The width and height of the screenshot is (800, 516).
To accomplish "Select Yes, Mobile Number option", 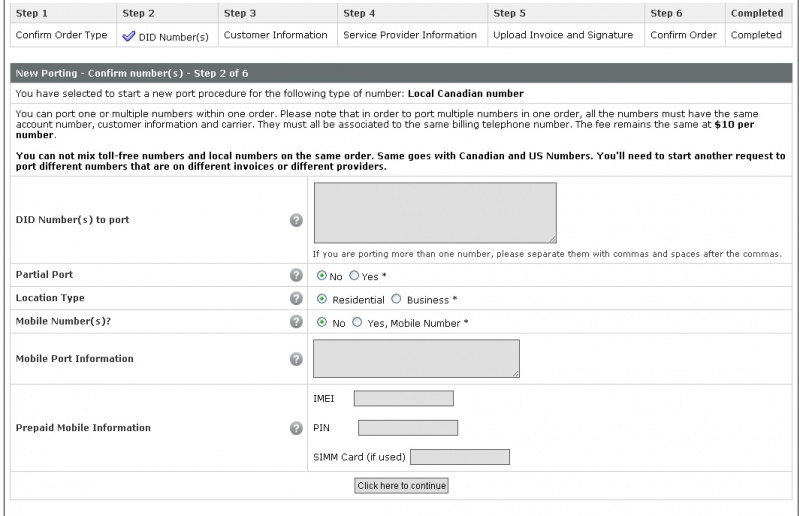I will tap(357, 322).
